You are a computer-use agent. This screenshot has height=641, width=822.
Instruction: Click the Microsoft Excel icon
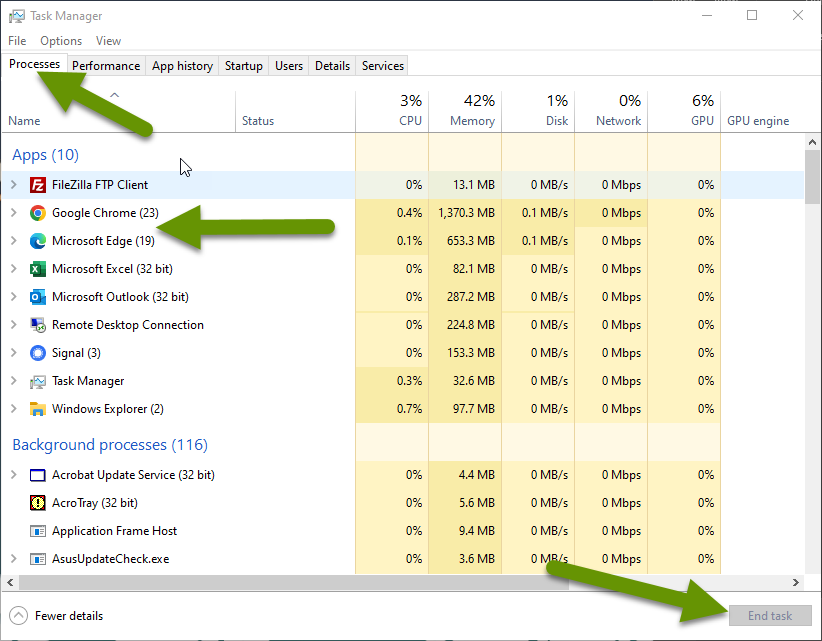[36, 269]
